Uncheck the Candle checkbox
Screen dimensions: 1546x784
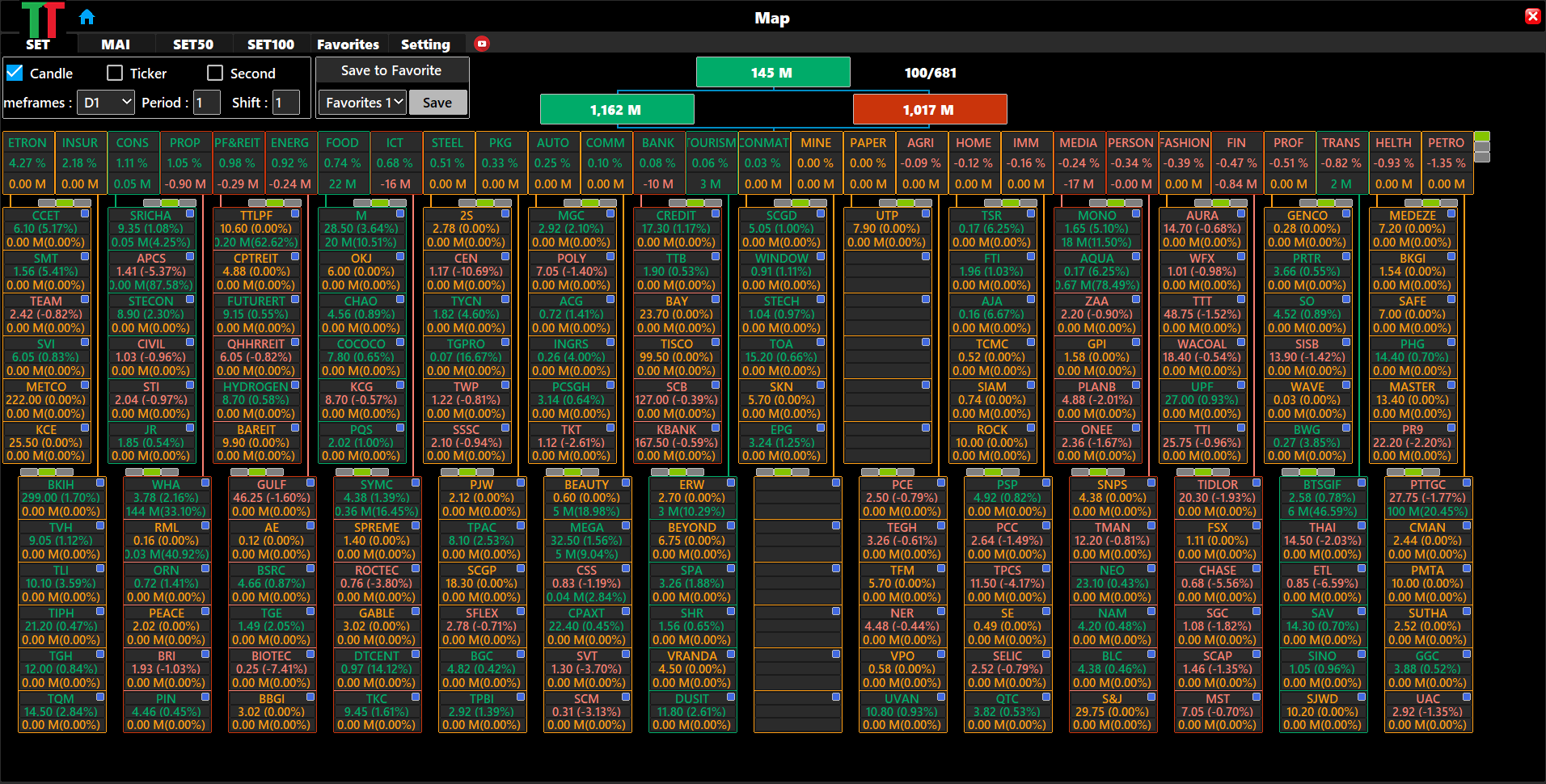click(15, 73)
